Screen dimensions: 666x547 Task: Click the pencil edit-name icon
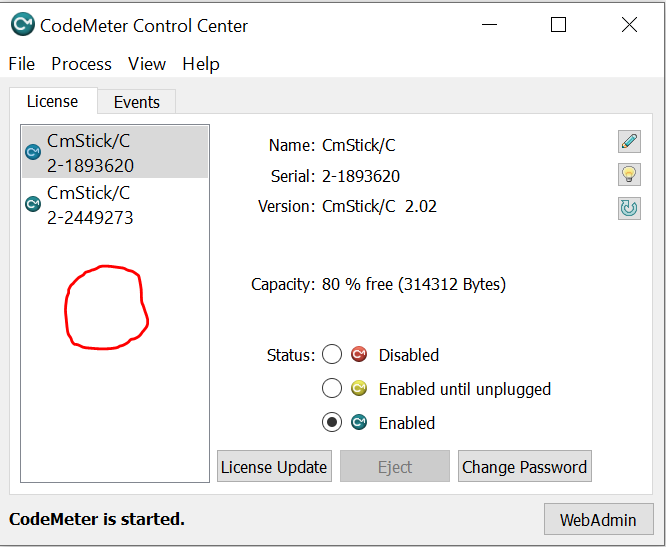coord(629,142)
